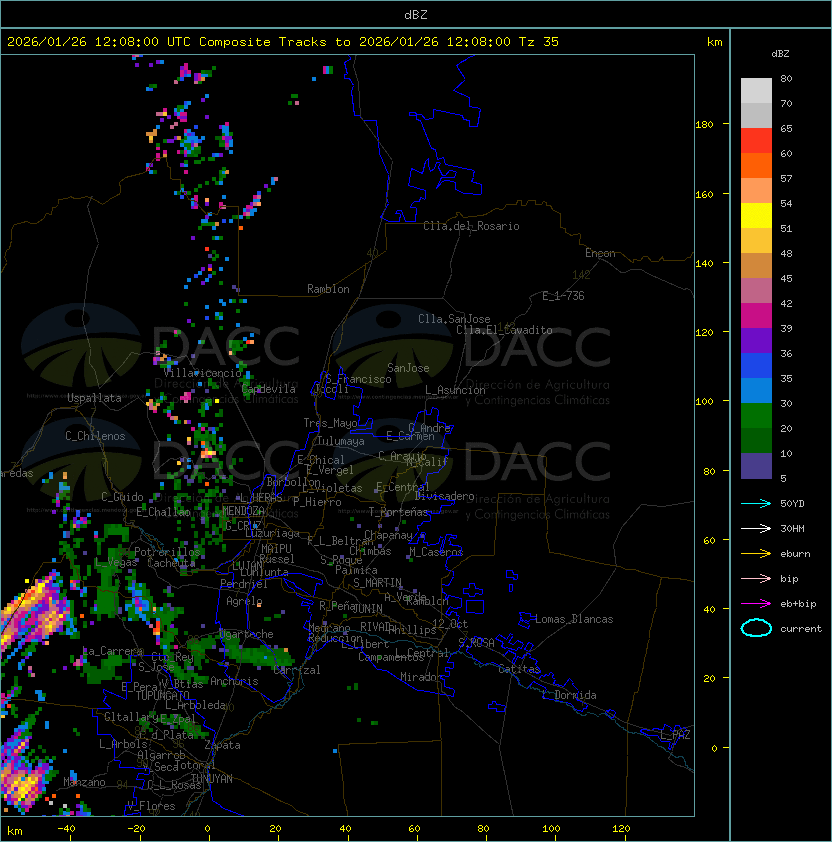Select the yellow eburn arrow legend entry
Viewport: 832px width, 842px height.
coord(756,554)
